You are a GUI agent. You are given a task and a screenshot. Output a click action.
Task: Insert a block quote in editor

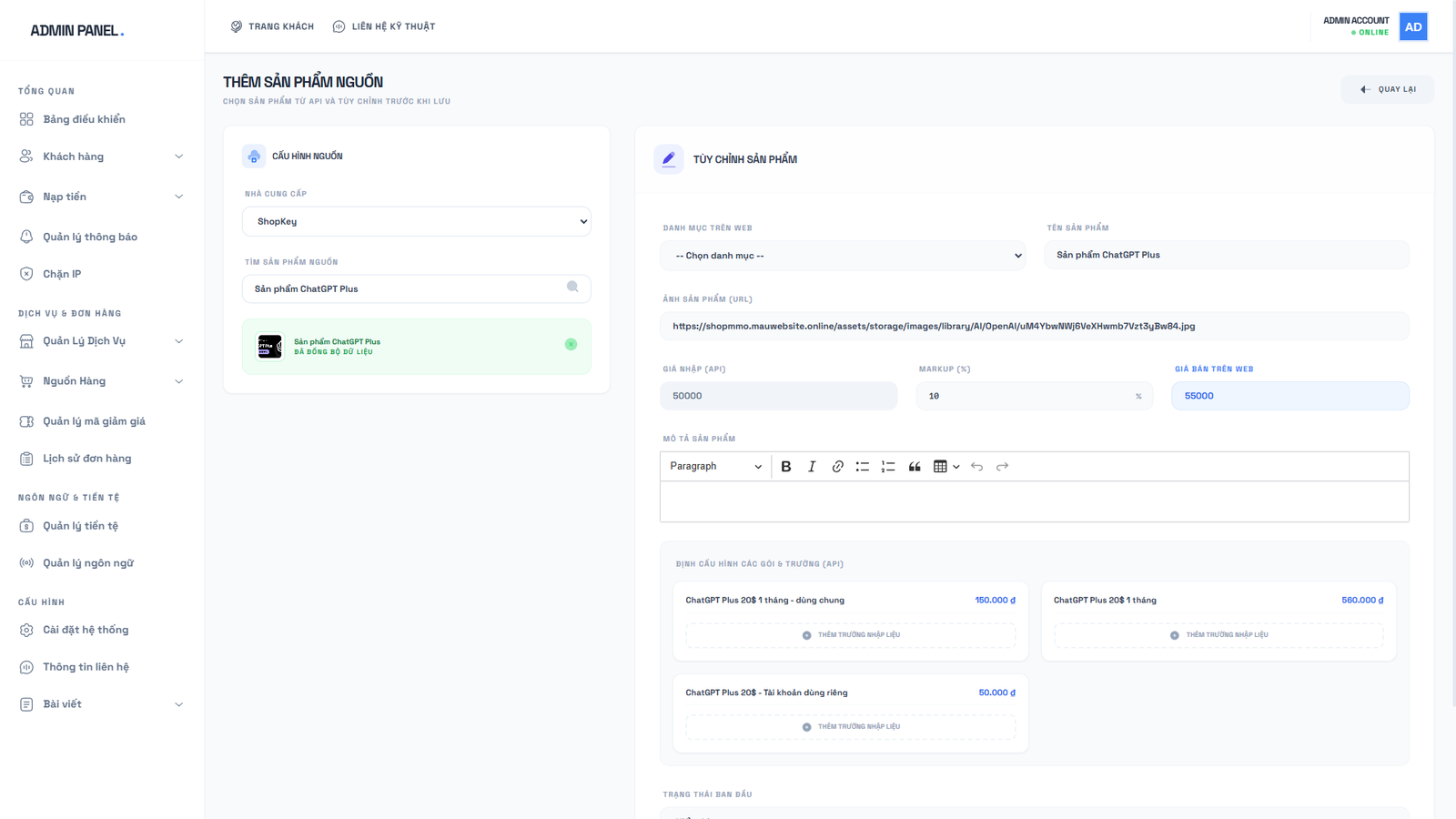[915, 467]
